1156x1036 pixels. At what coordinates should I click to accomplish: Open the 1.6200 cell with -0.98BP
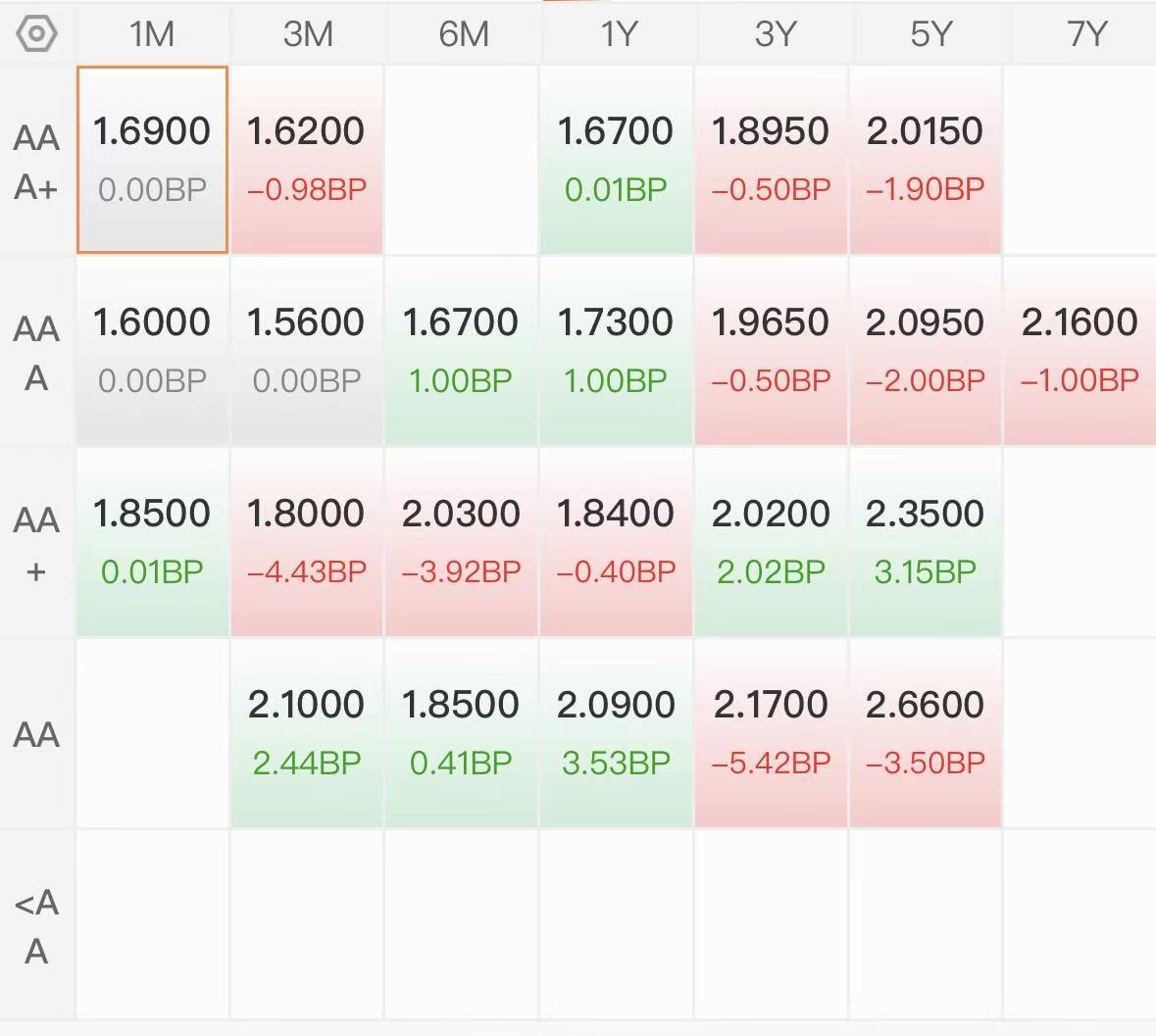(307, 159)
